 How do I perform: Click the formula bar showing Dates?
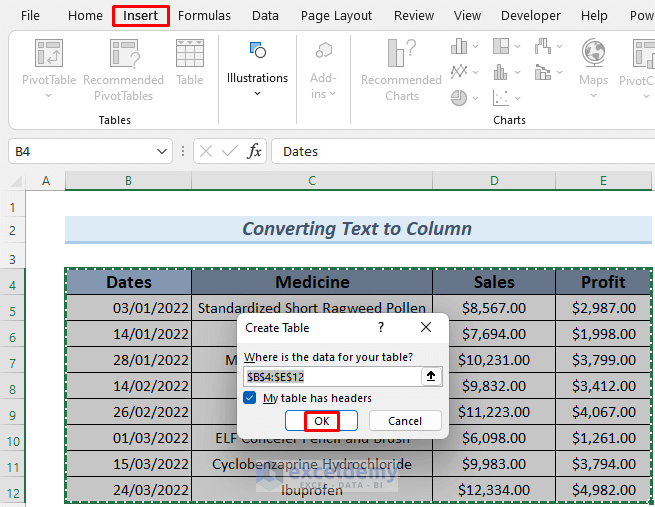(x=463, y=151)
